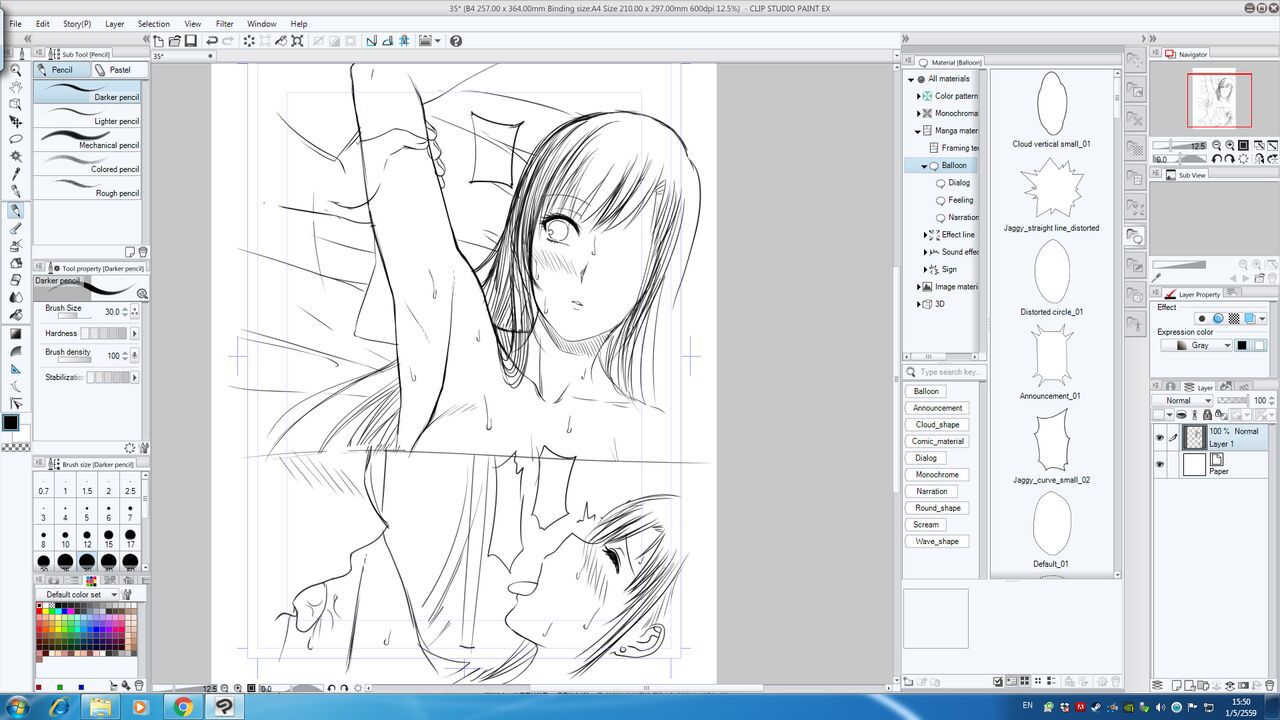1280x720 pixels.
Task: Open the Default color set dropdown
Action: (x=78, y=594)
